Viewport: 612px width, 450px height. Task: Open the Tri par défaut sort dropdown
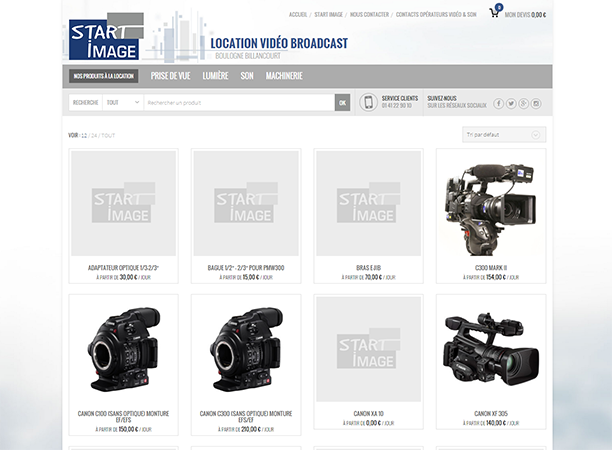click(504, 135)
